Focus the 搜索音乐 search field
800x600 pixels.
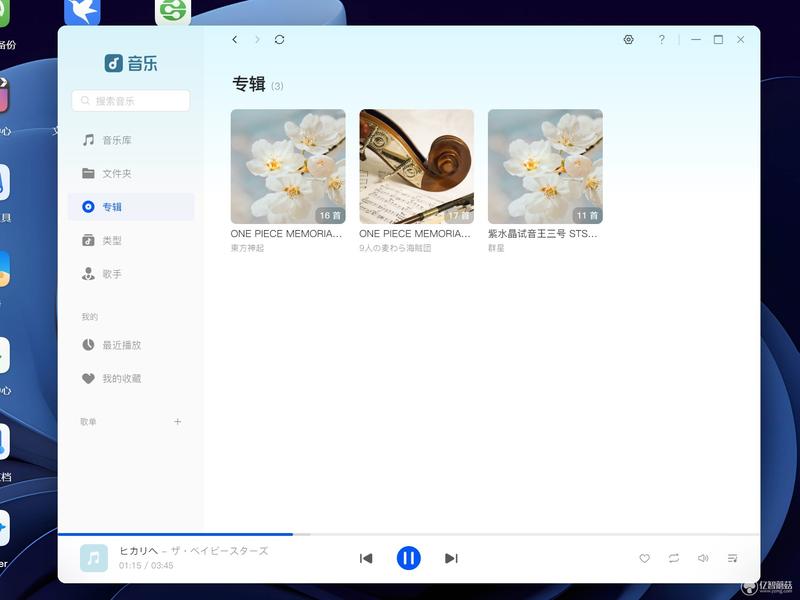coord(131,101)
